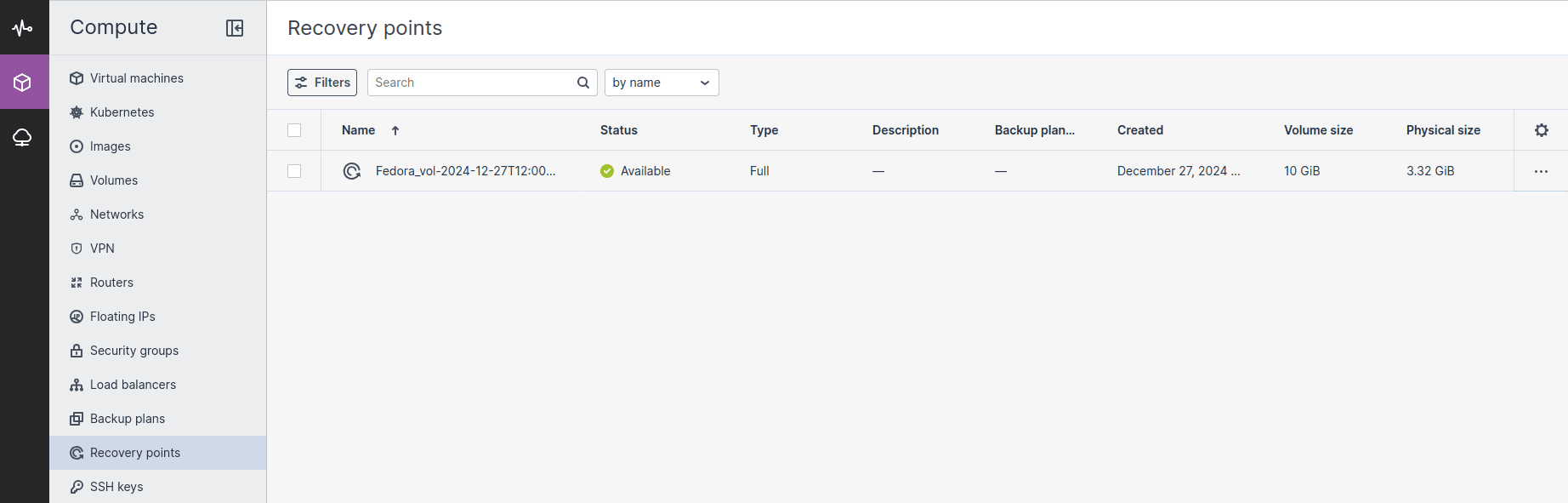Click the recovery point icon beside Fedora_vol
1568x503 pixels.
coord(352,171)
